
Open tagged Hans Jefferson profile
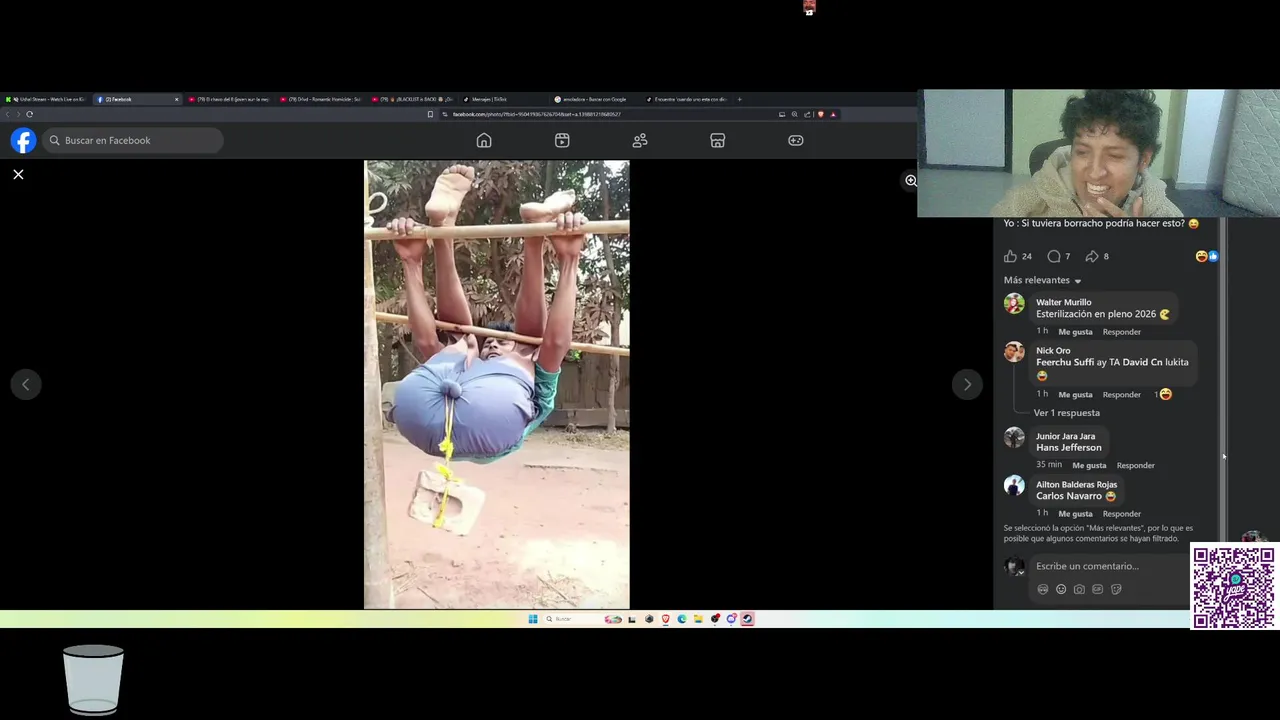[1068, 448]
